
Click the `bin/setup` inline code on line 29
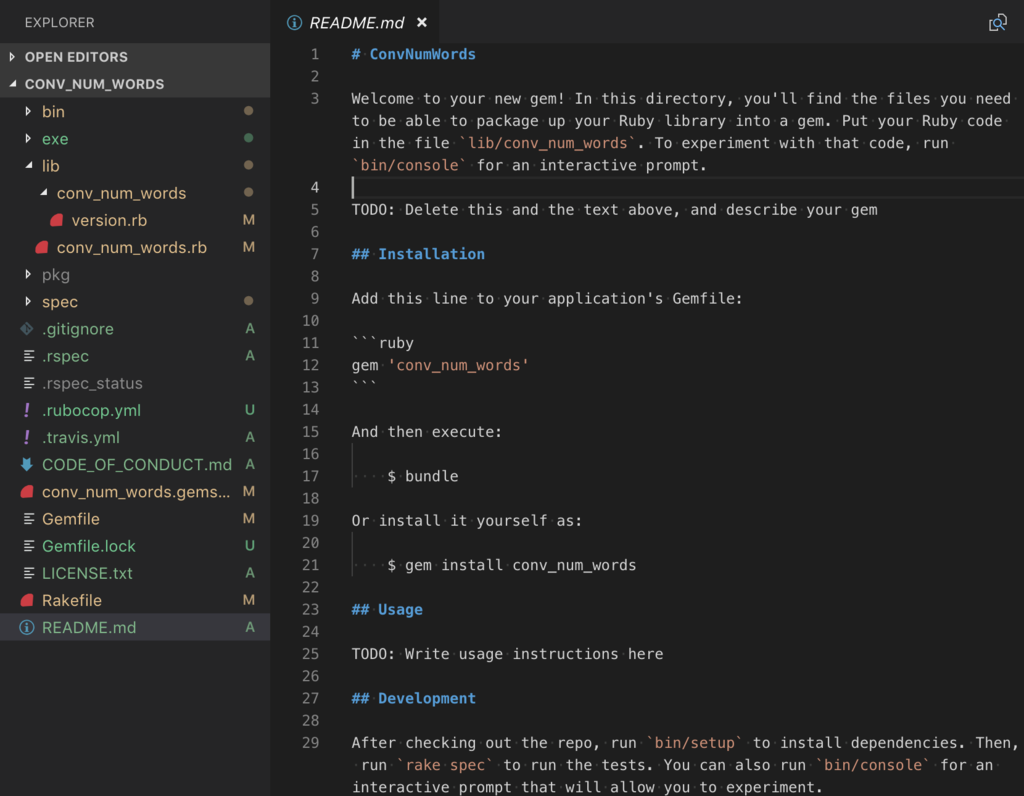coord(694,742)
